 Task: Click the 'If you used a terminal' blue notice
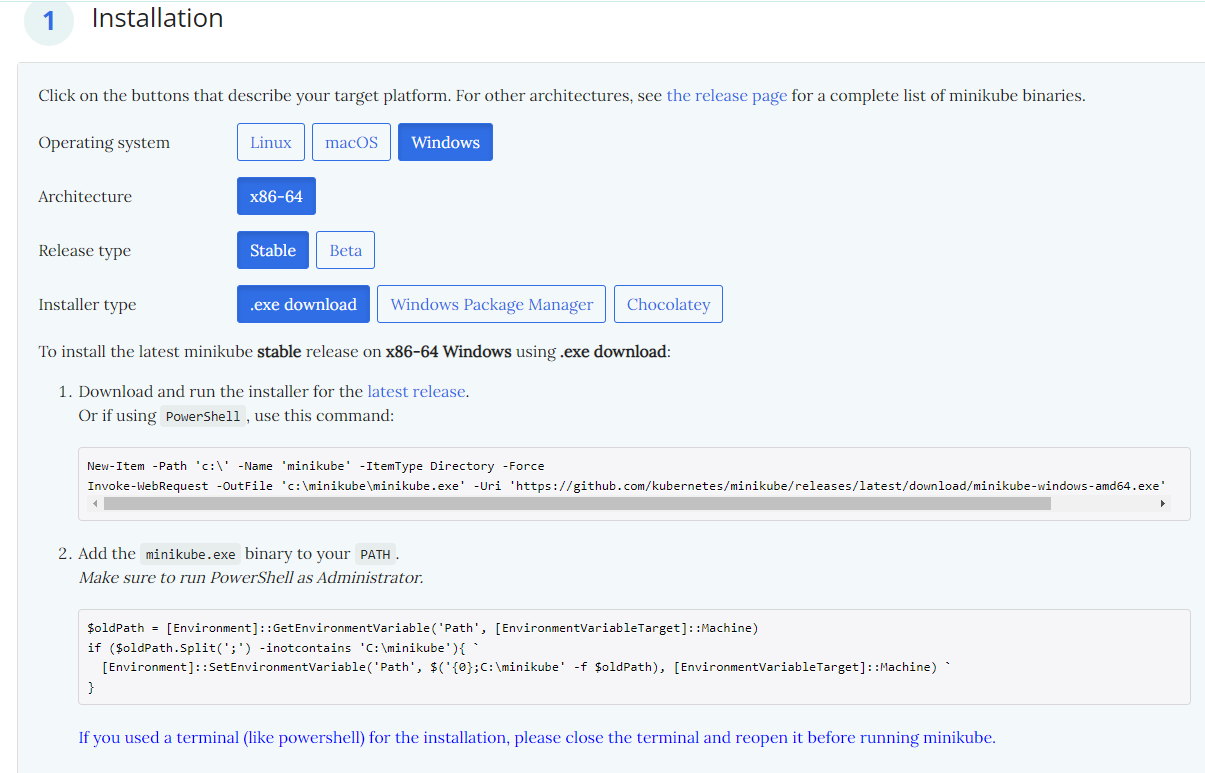point(537,738)
